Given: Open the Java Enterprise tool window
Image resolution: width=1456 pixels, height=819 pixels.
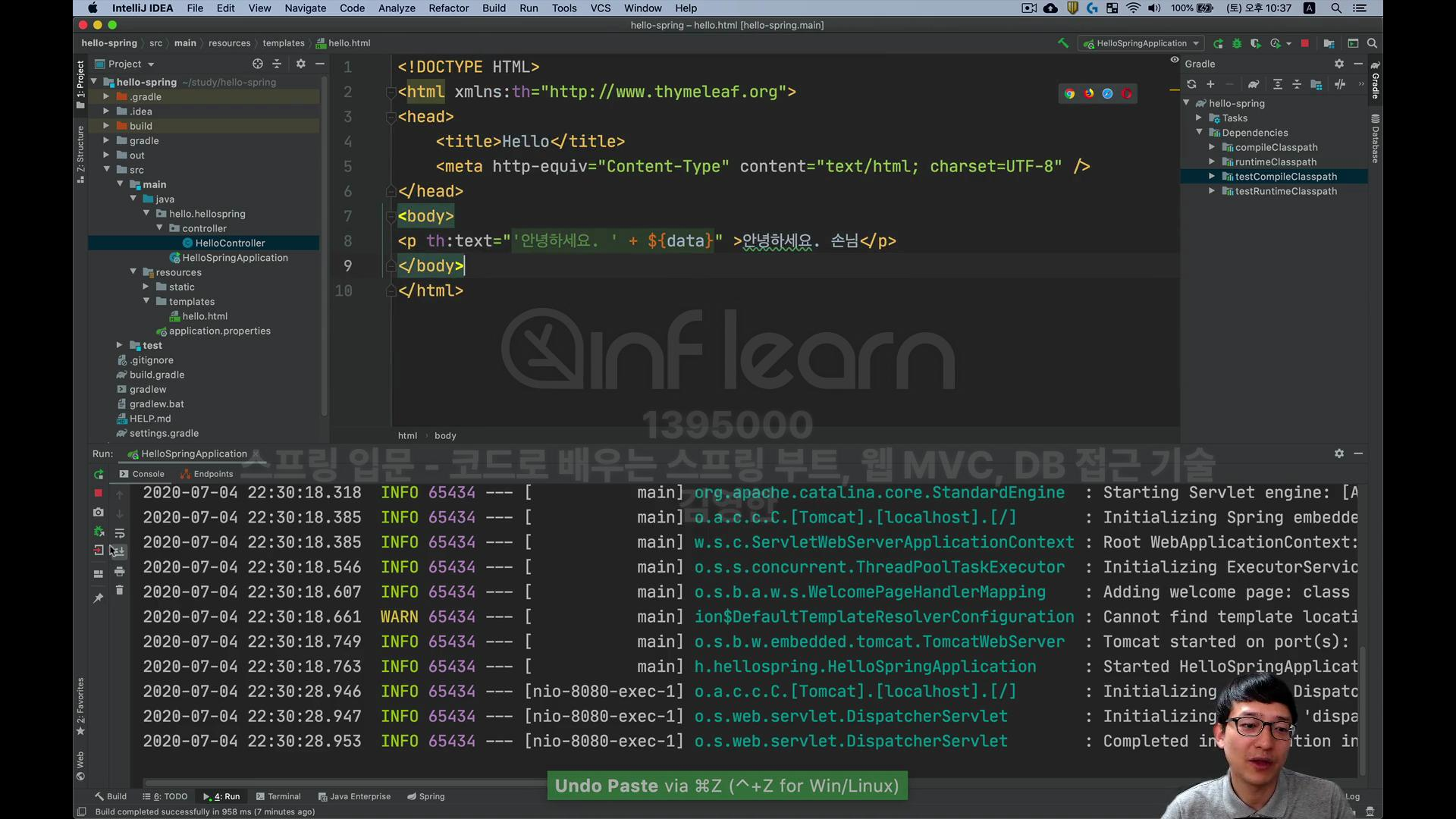Looking at the screenshot, I should 354,796.
